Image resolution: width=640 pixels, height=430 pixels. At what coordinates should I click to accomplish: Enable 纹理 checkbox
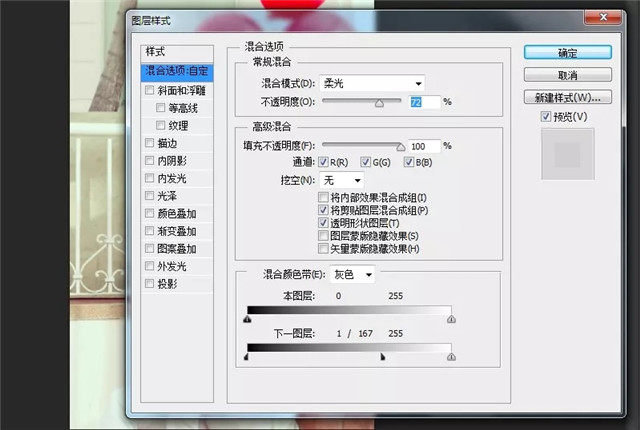coord(160,125)
